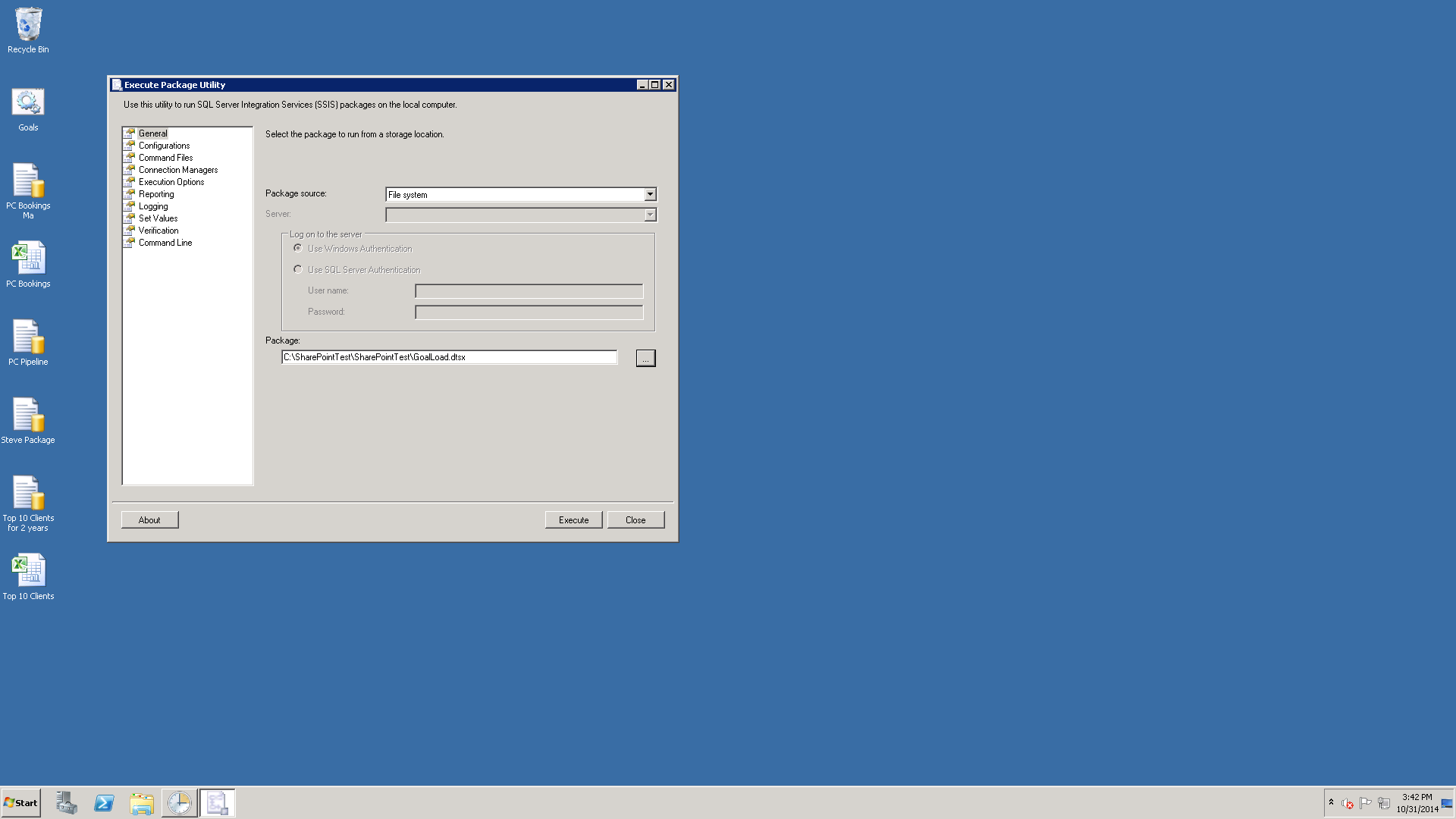Open File Explorer folder in taskbar
The width and height of the screenshot is (1456, 819).
[142, 803]
